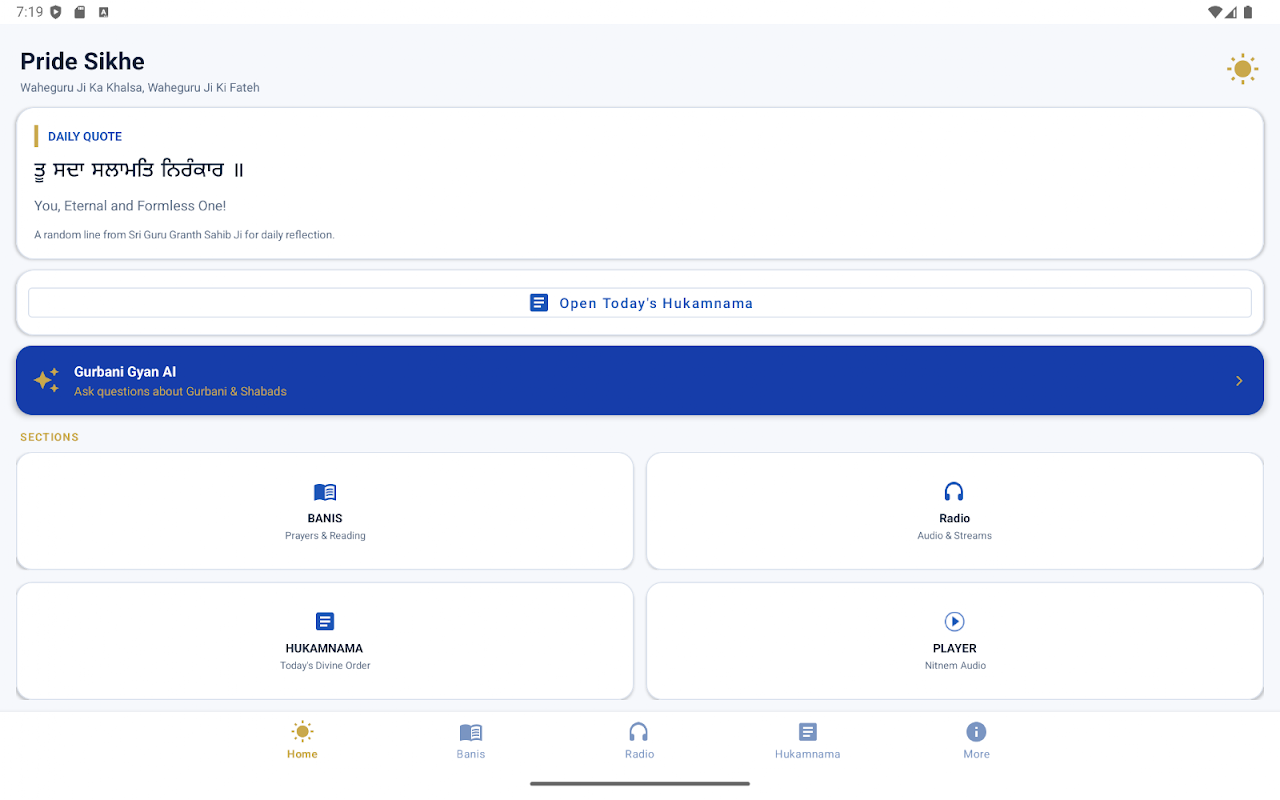Click the Daily Quote Gurmukhi verse
1280x800 pixels.
pyautogui.click(x=139, y=170)
